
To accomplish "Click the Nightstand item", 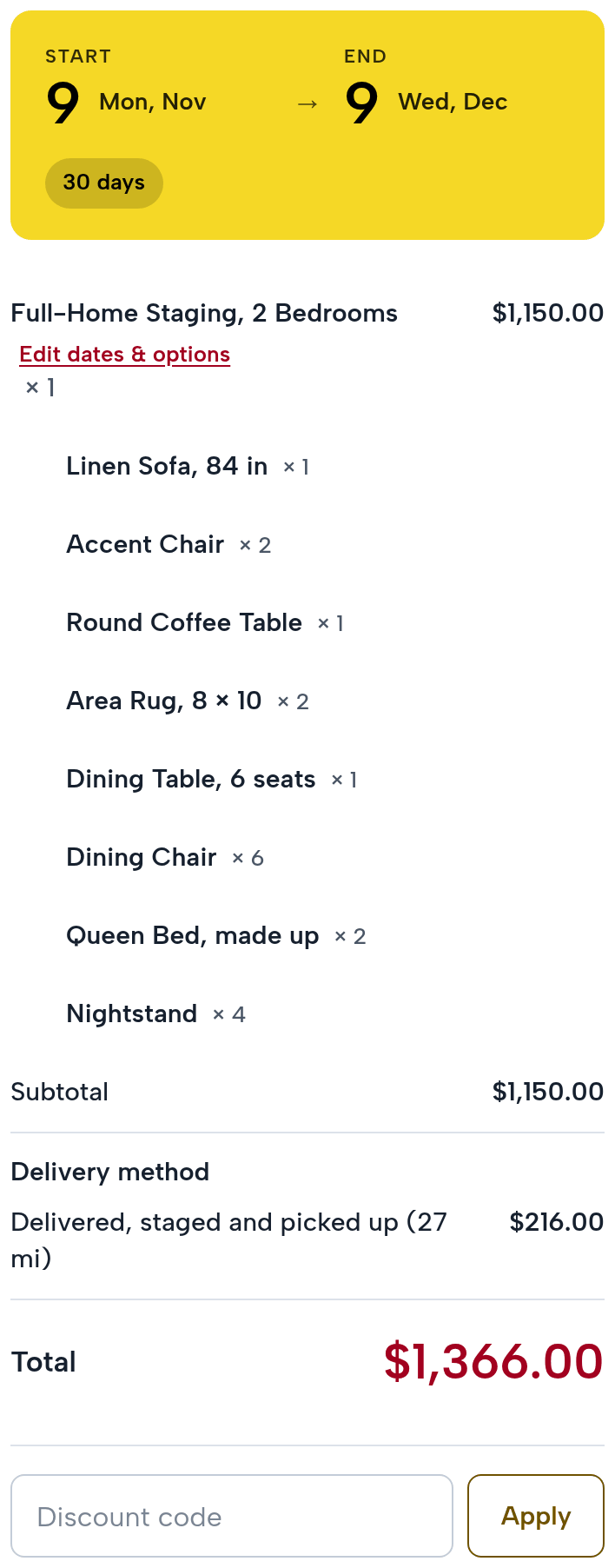I will pyautogui.click(x=132, y=1013).
